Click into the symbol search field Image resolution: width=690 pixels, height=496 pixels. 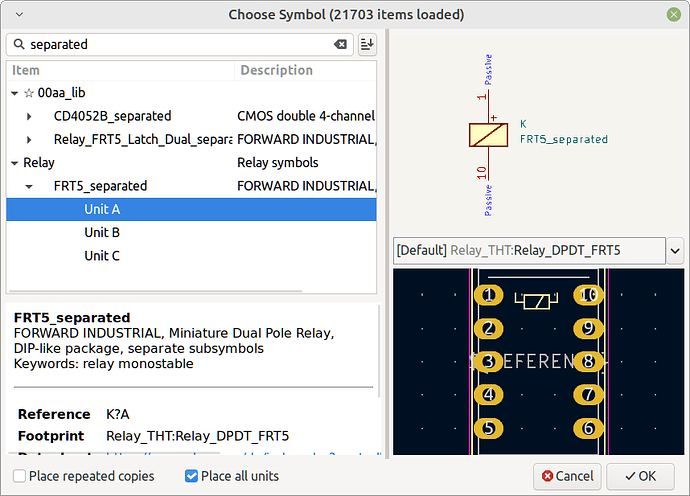[x=180, y=44]
